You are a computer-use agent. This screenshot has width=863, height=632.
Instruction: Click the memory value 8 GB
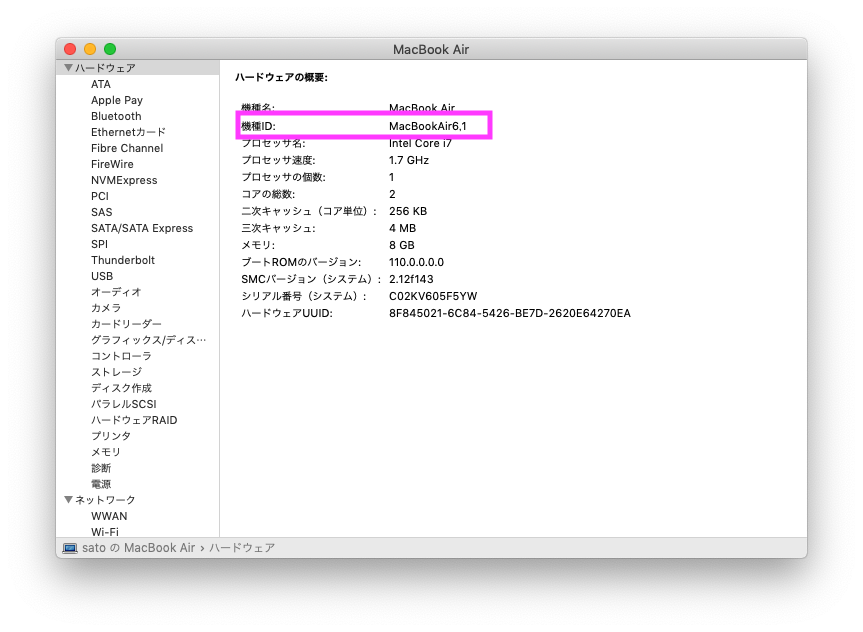coord(402,245)
